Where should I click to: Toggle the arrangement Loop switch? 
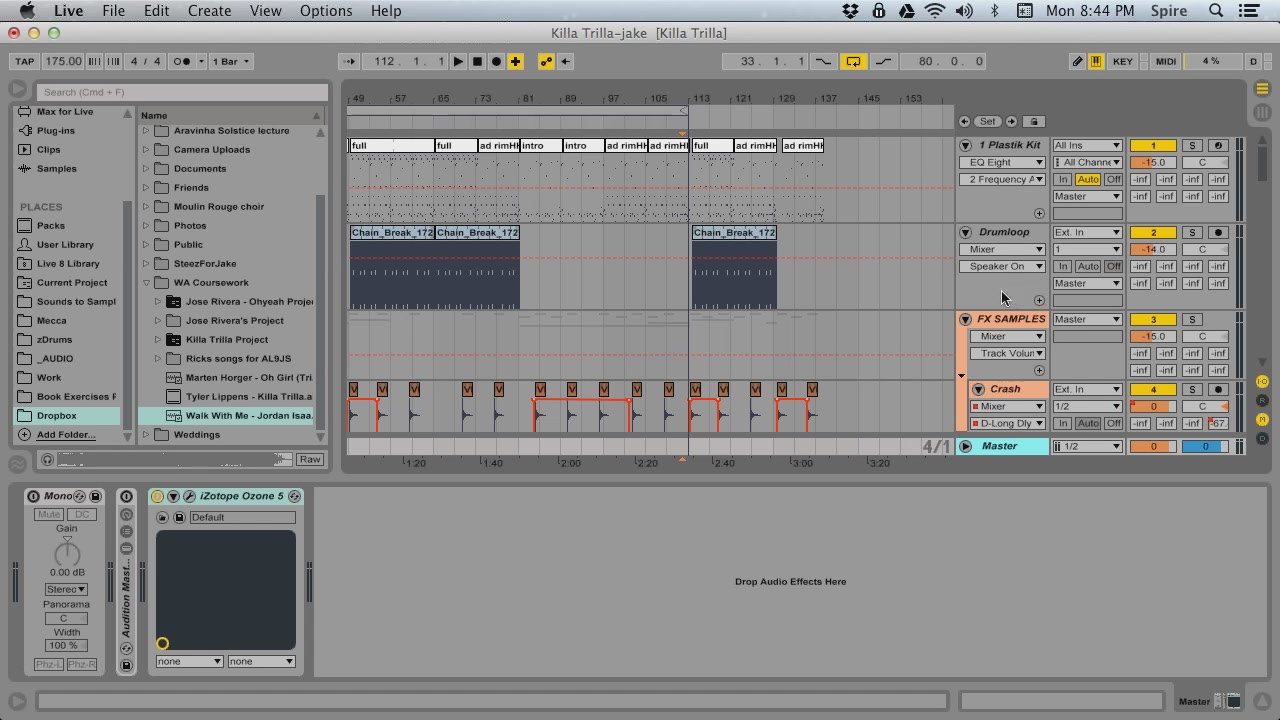853,61
